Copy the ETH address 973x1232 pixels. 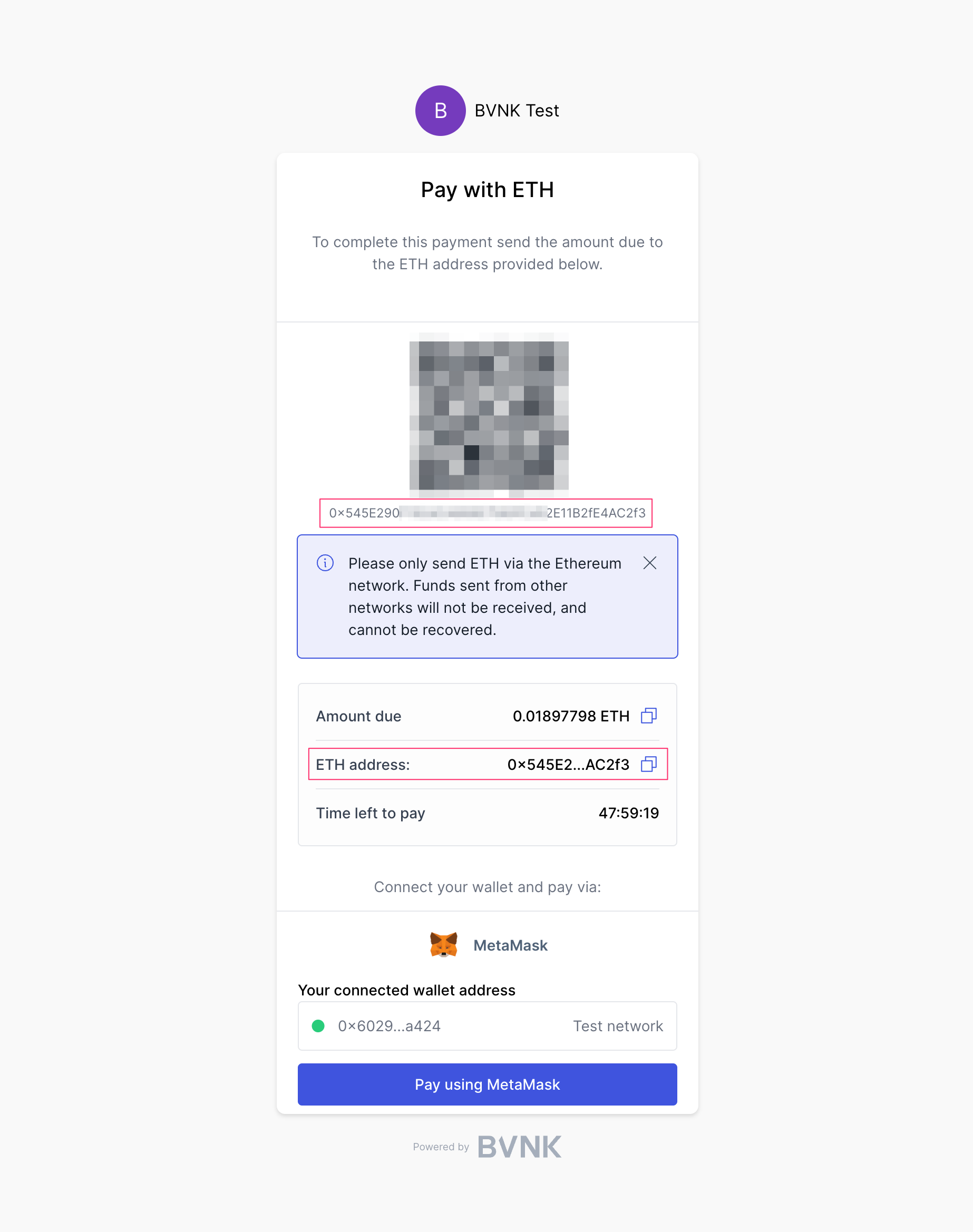[x=649, y=765]
